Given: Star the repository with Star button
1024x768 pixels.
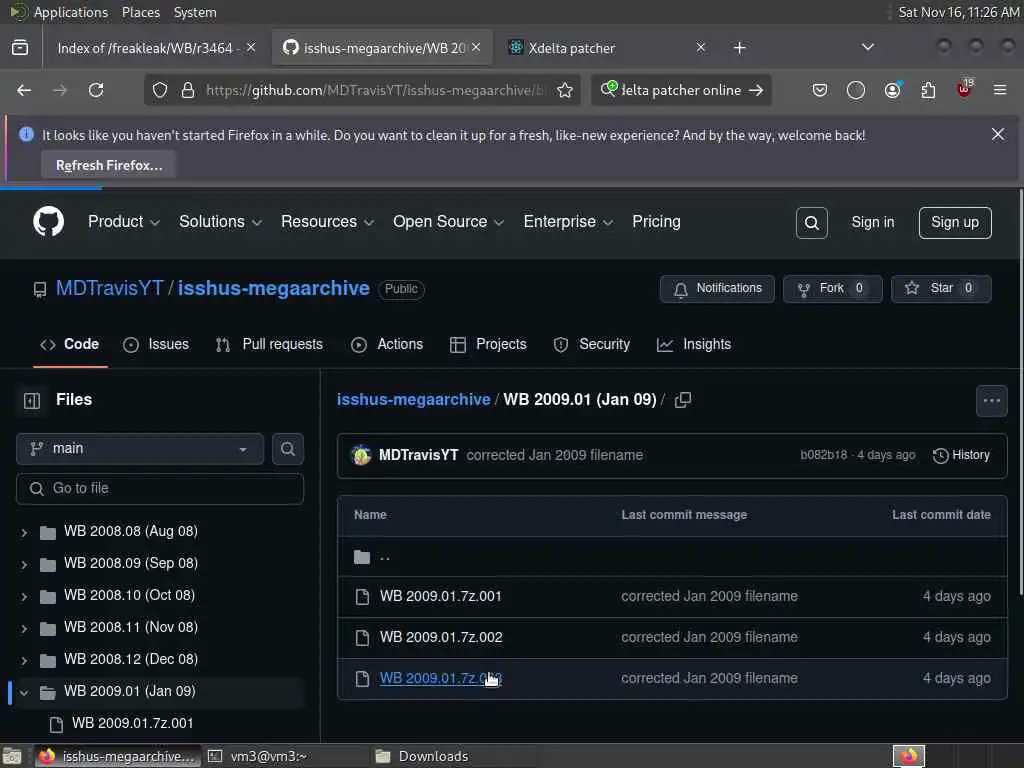Looking at the screenshot, I should pos(941,289).
